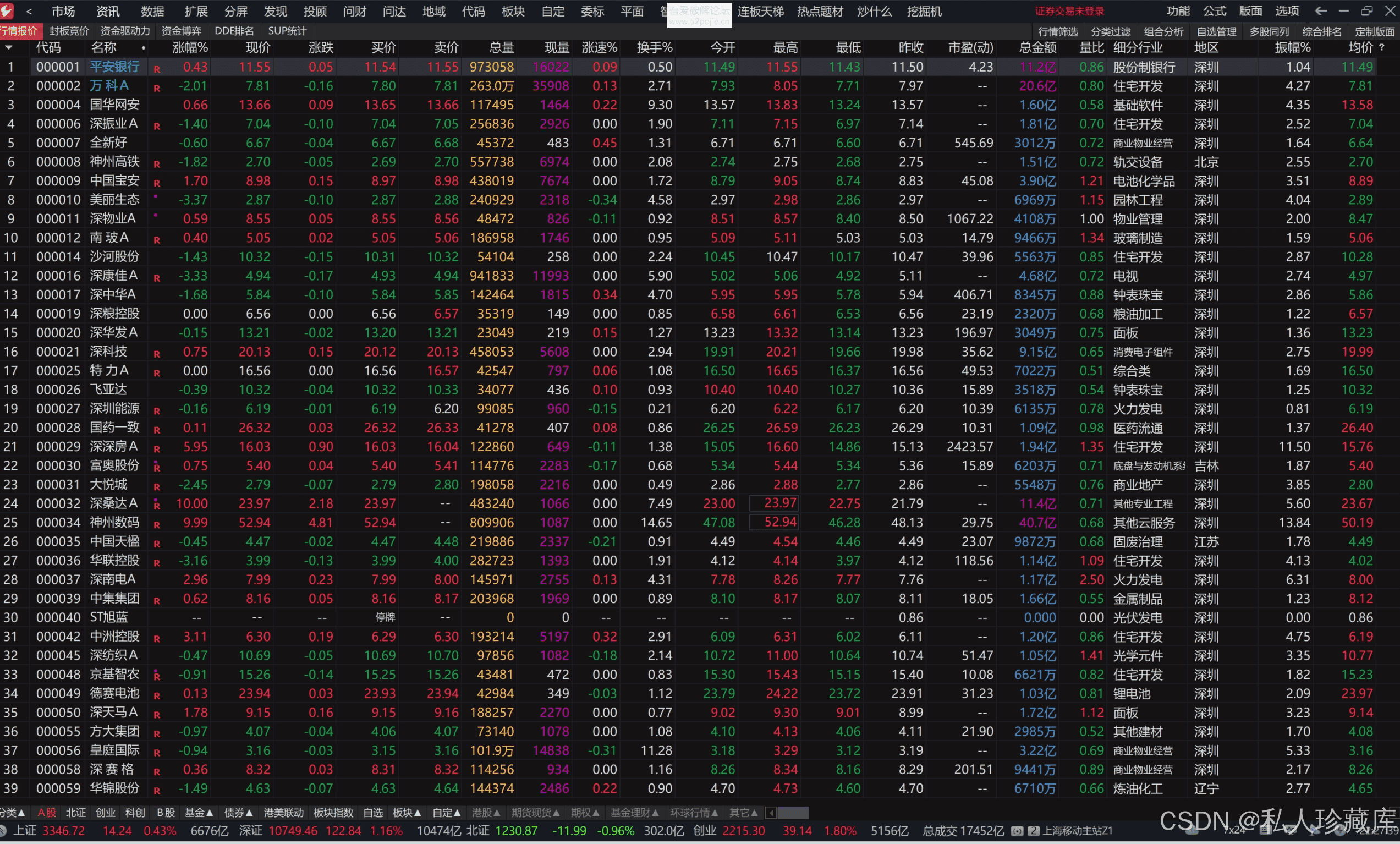
Task: Click the 行情筛选 button
Action: [x=1057, y=31]
